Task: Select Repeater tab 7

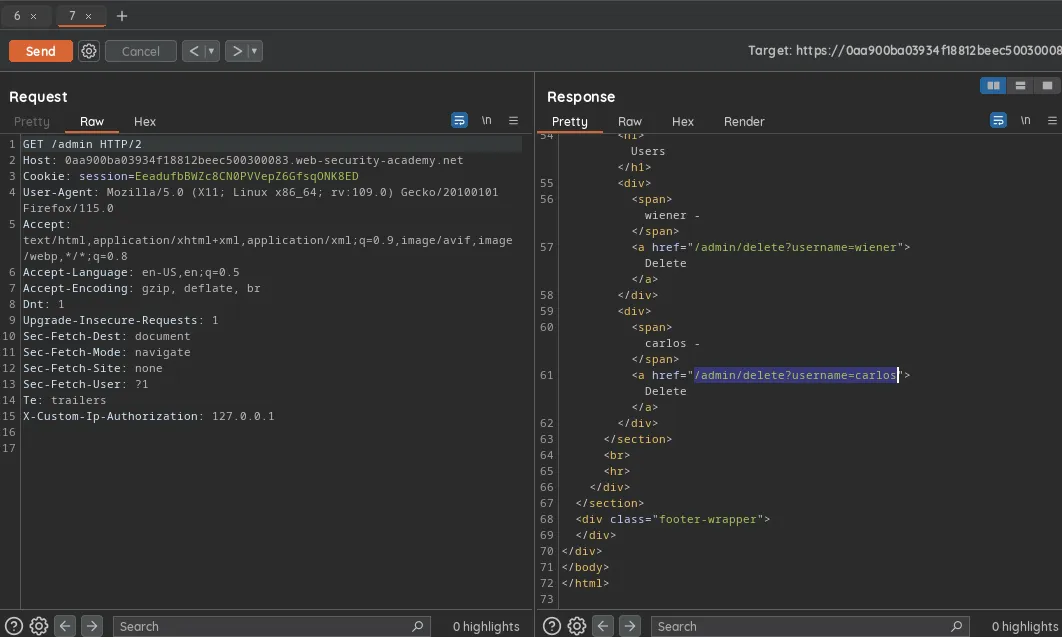Action: [72, 16]
